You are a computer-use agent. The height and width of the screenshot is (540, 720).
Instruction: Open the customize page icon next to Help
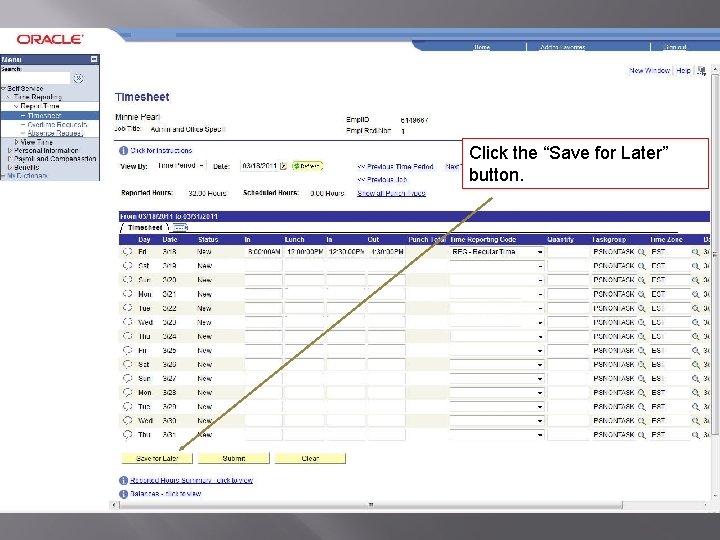(701, 71)
